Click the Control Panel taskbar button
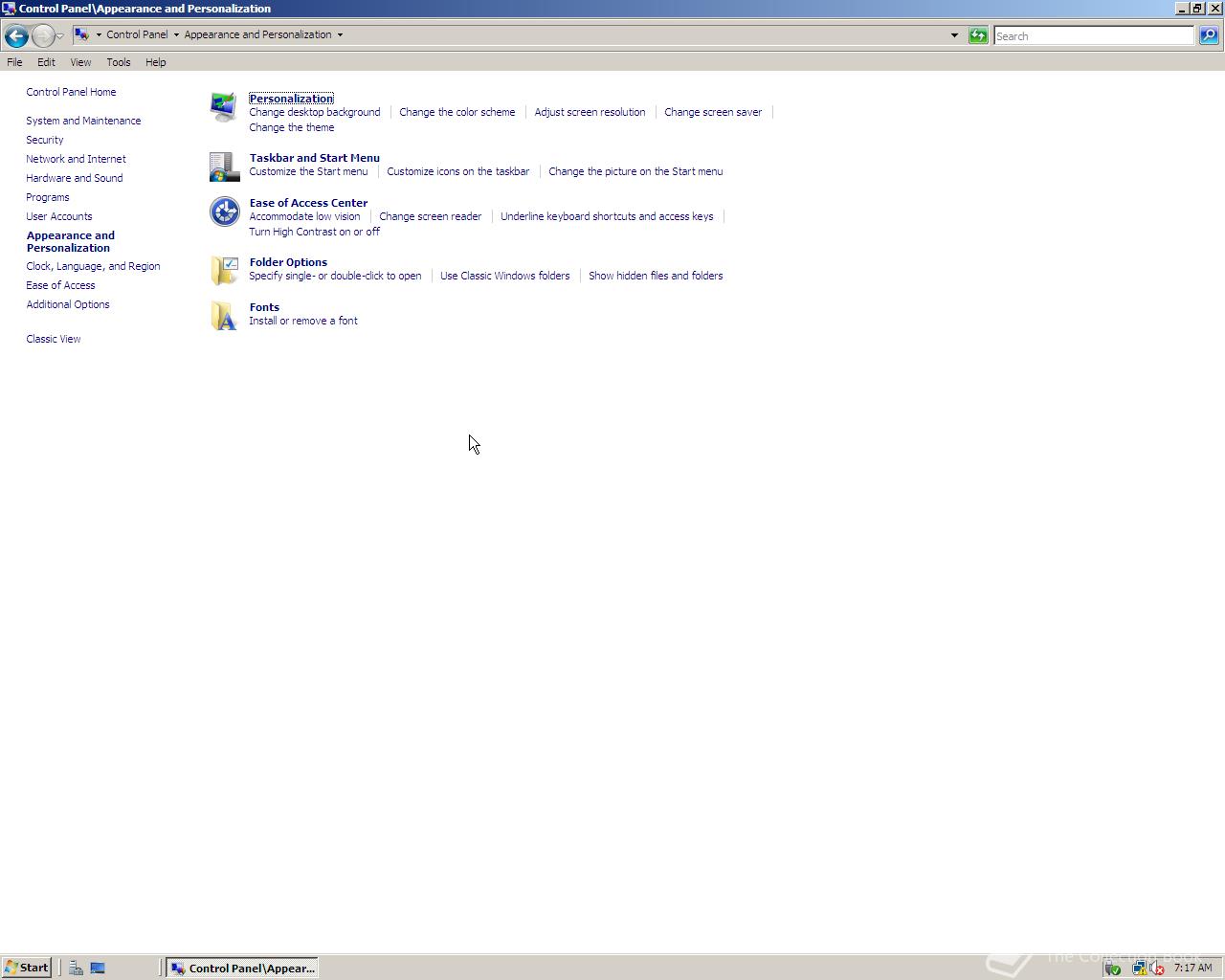The height and width of the screenshot is (980, 1225). point(241,968)
